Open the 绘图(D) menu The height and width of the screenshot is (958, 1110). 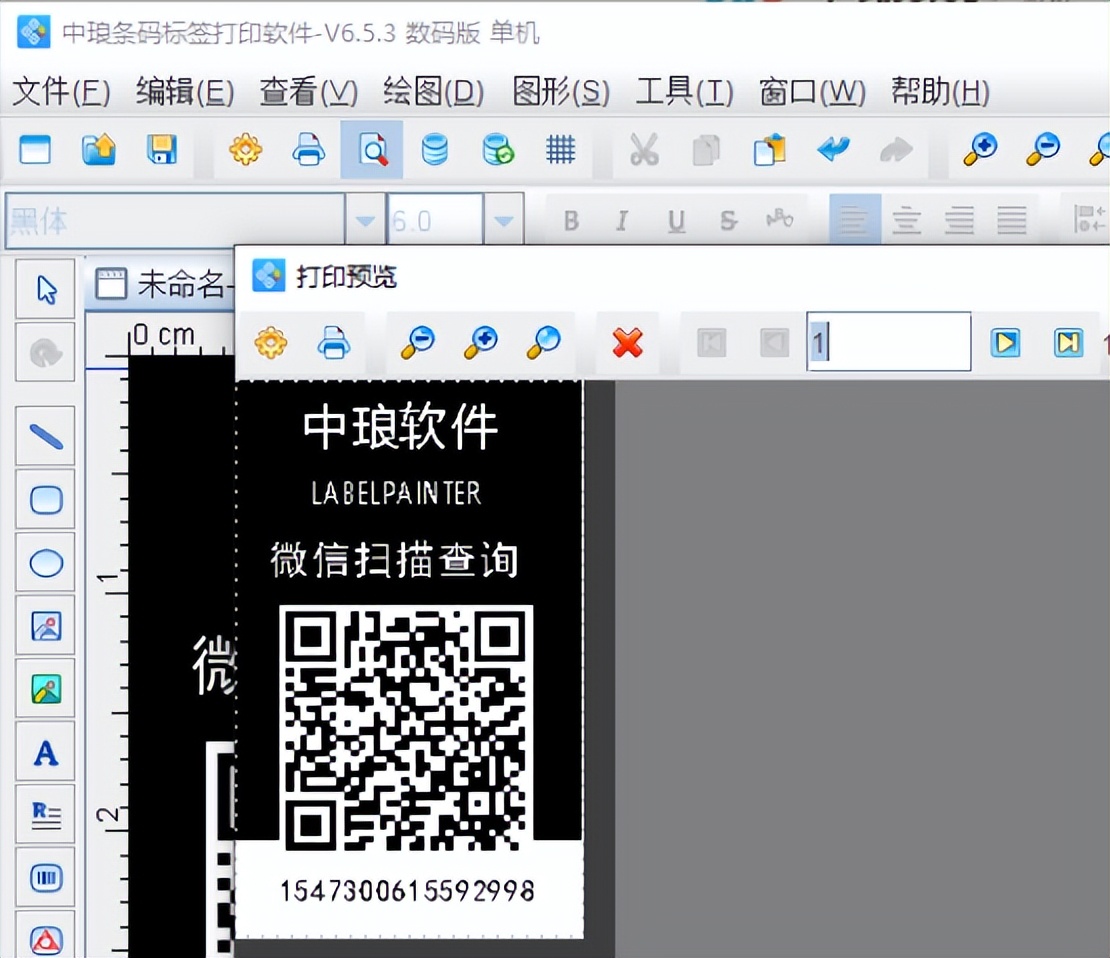(433, 92)
